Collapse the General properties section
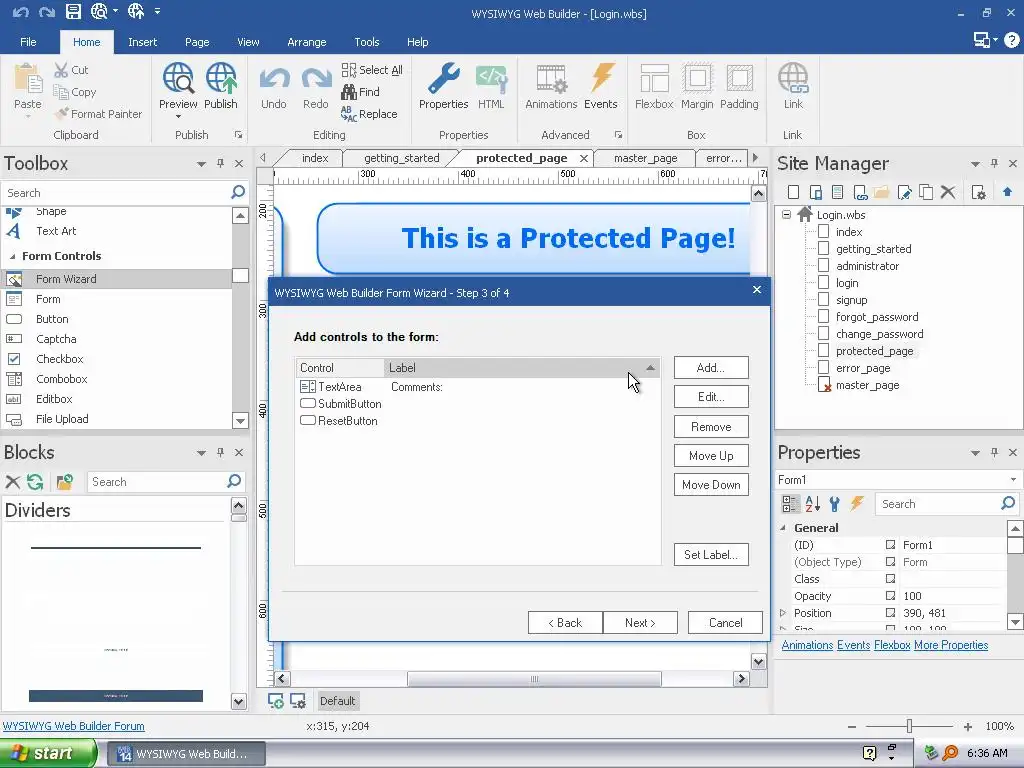The height and width of the screenshot is (768, 1024). point(783,528)
